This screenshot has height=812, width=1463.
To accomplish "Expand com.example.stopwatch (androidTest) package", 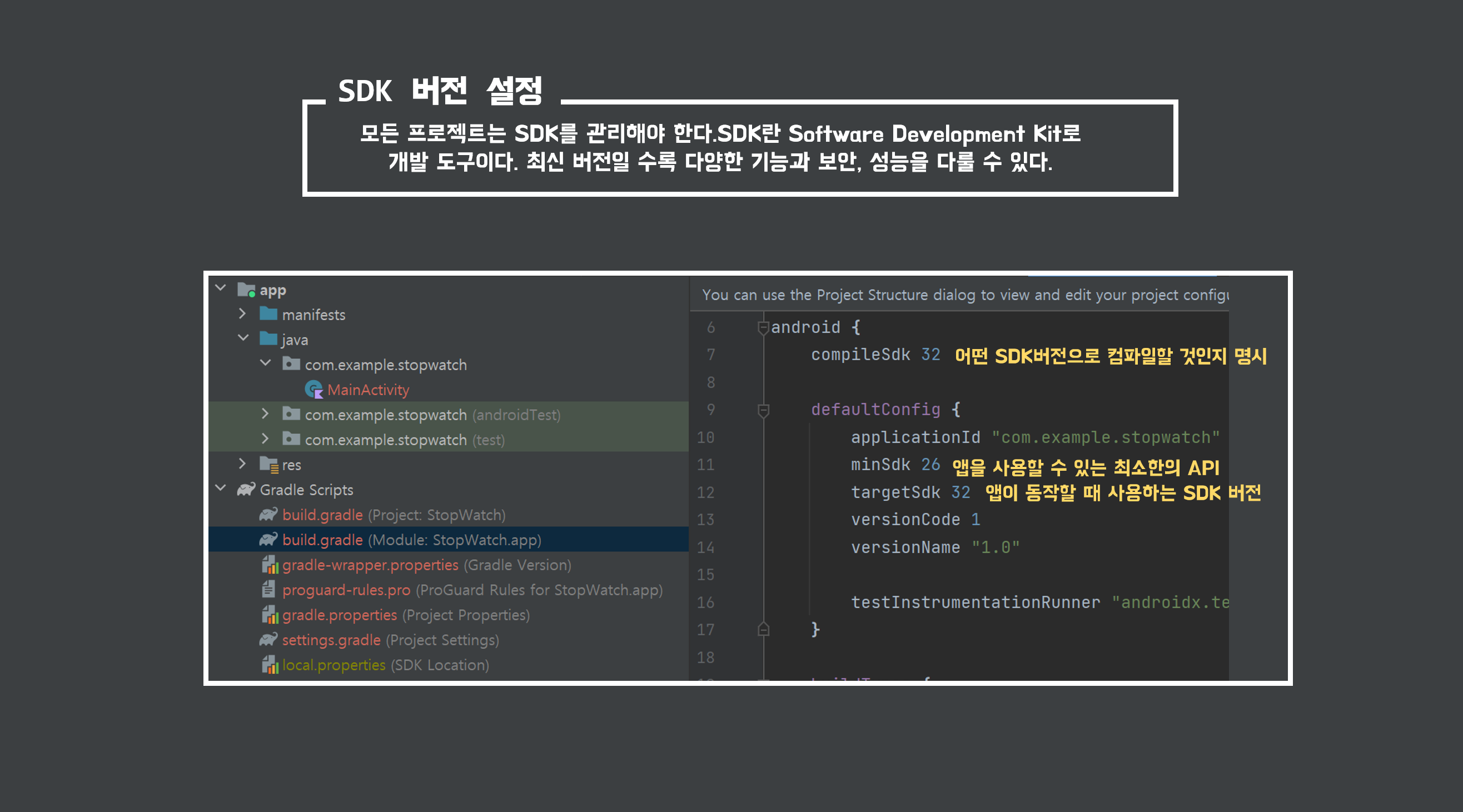I will tap(265, 414).
